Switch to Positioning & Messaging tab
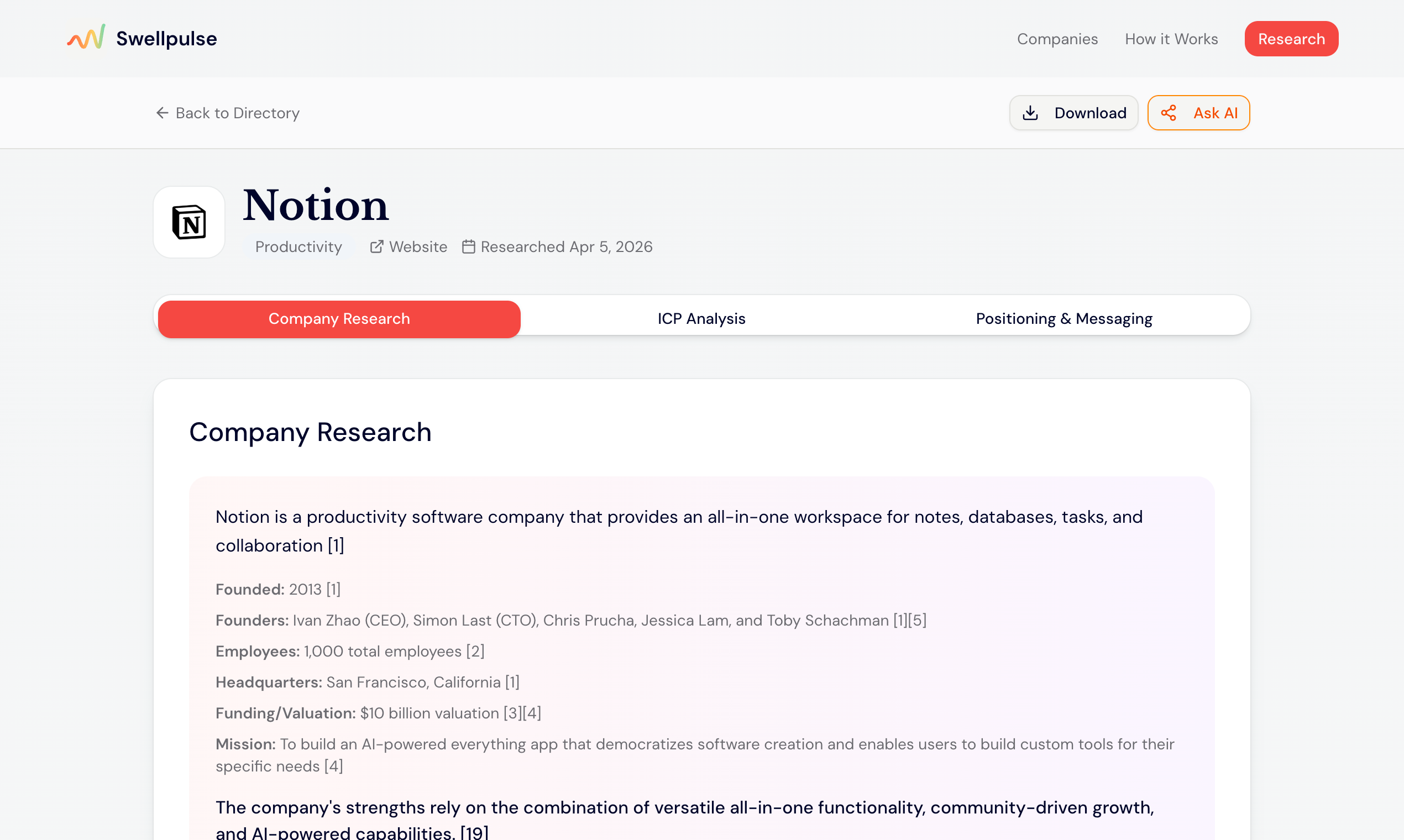 [1063, 319]
